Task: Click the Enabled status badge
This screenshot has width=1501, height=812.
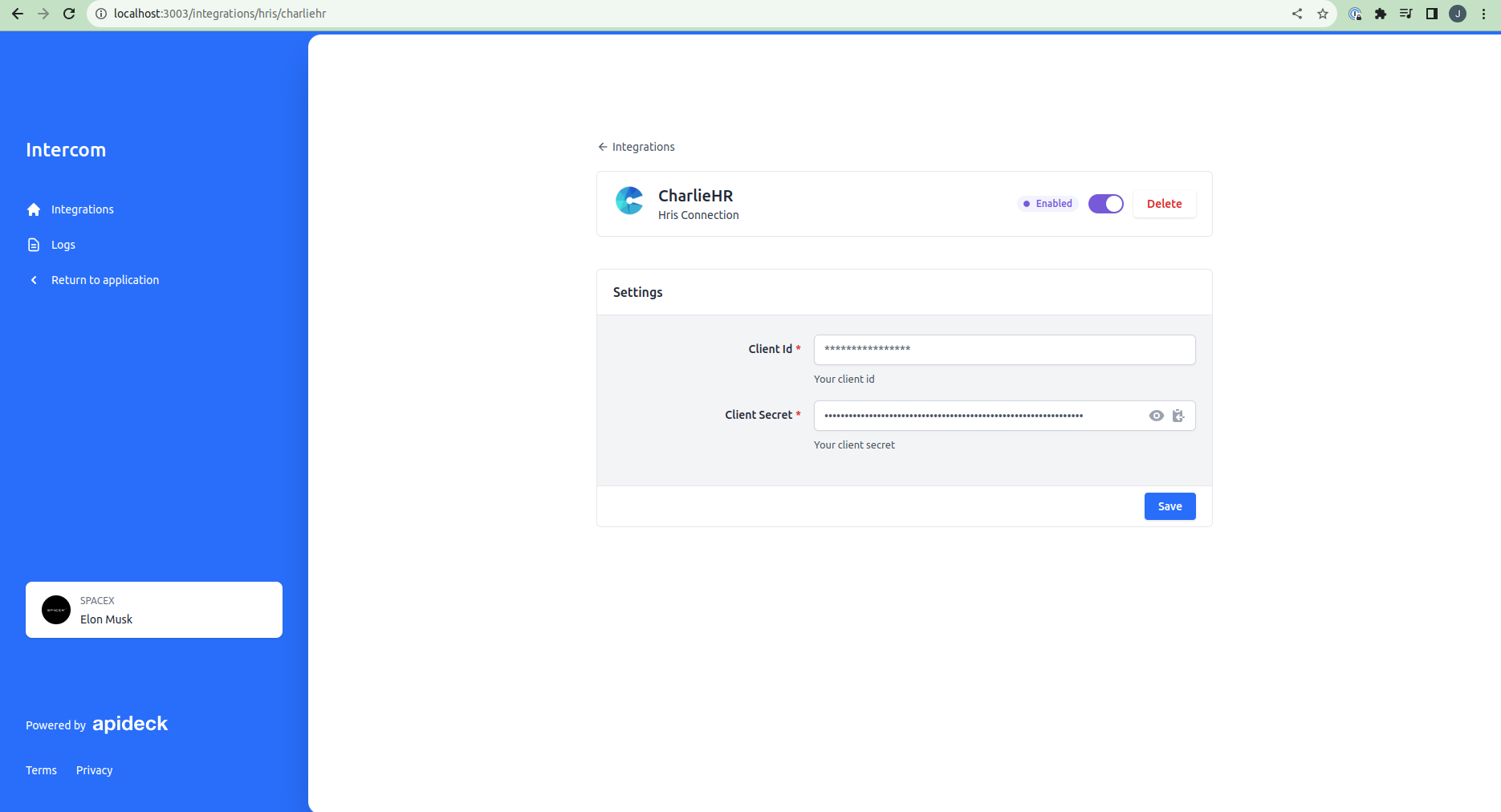Action: coord(1047,204)
